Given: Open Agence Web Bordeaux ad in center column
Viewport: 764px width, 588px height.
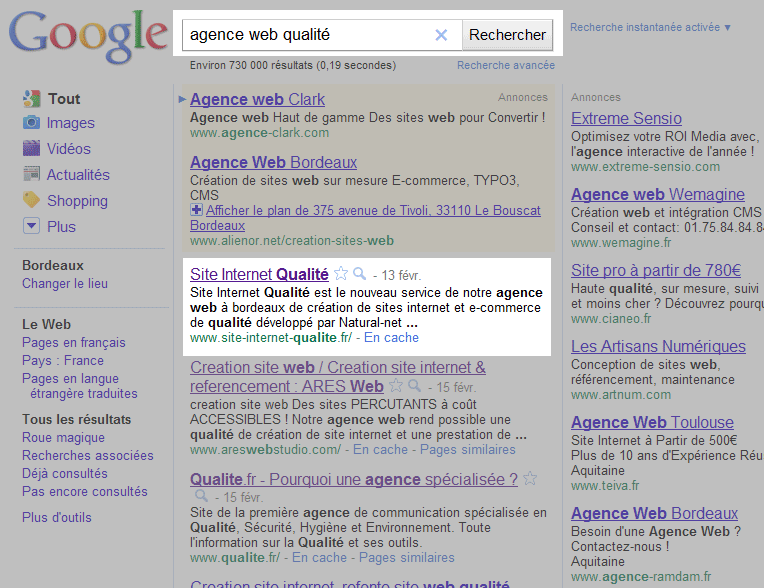Looking at the screenshot, I should [x=273, y=162].
